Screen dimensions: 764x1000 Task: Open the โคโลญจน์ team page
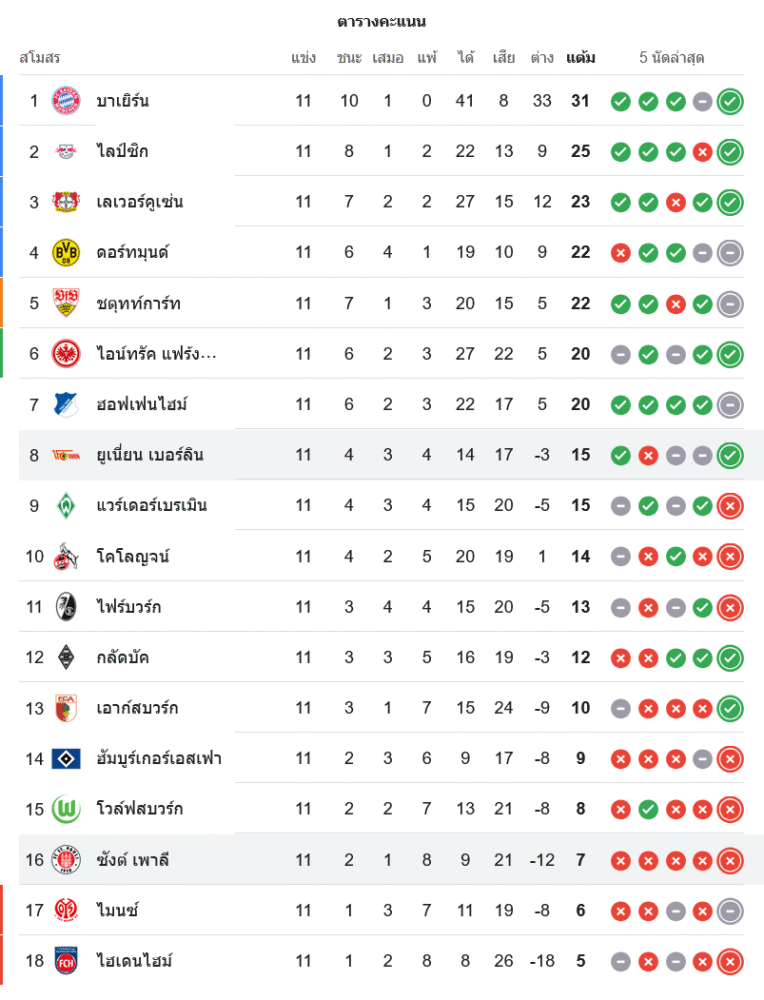pyautogui.click(x=132, y=556)
